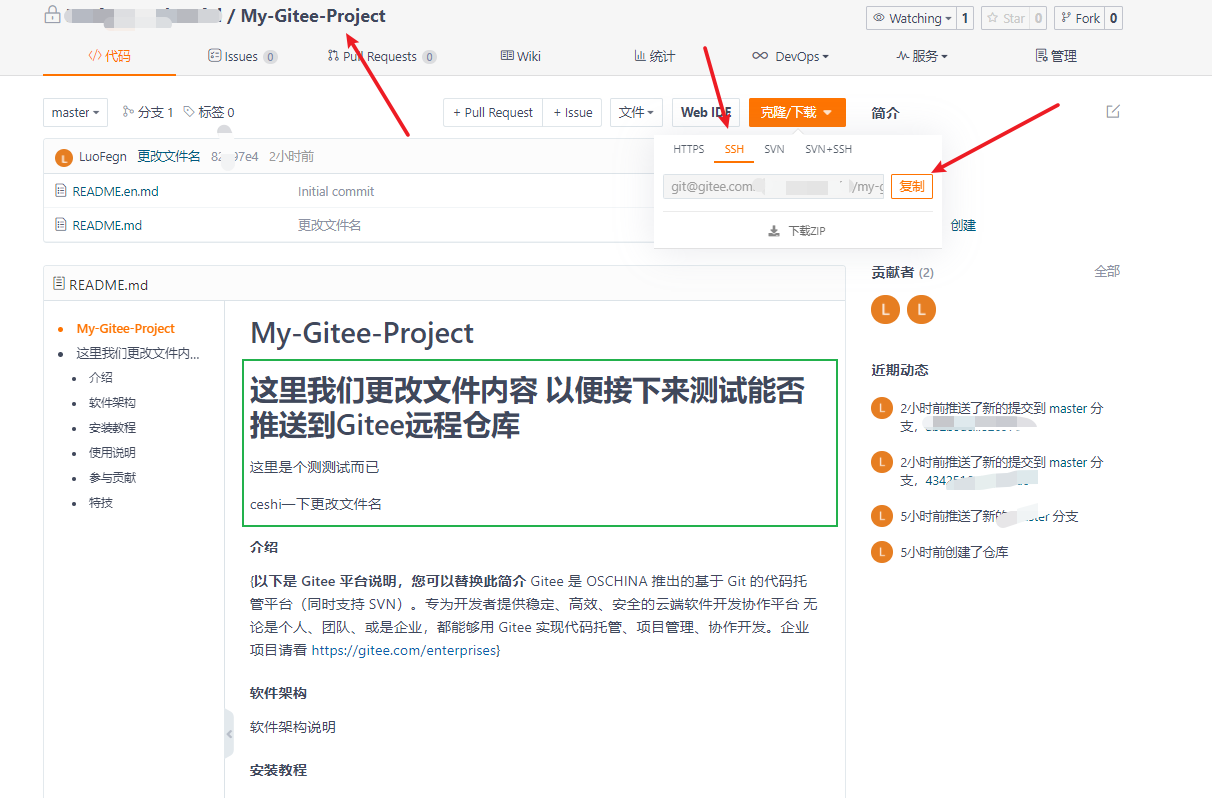Click the watchers count 1
1212x798 pixels.
[965, 18]
